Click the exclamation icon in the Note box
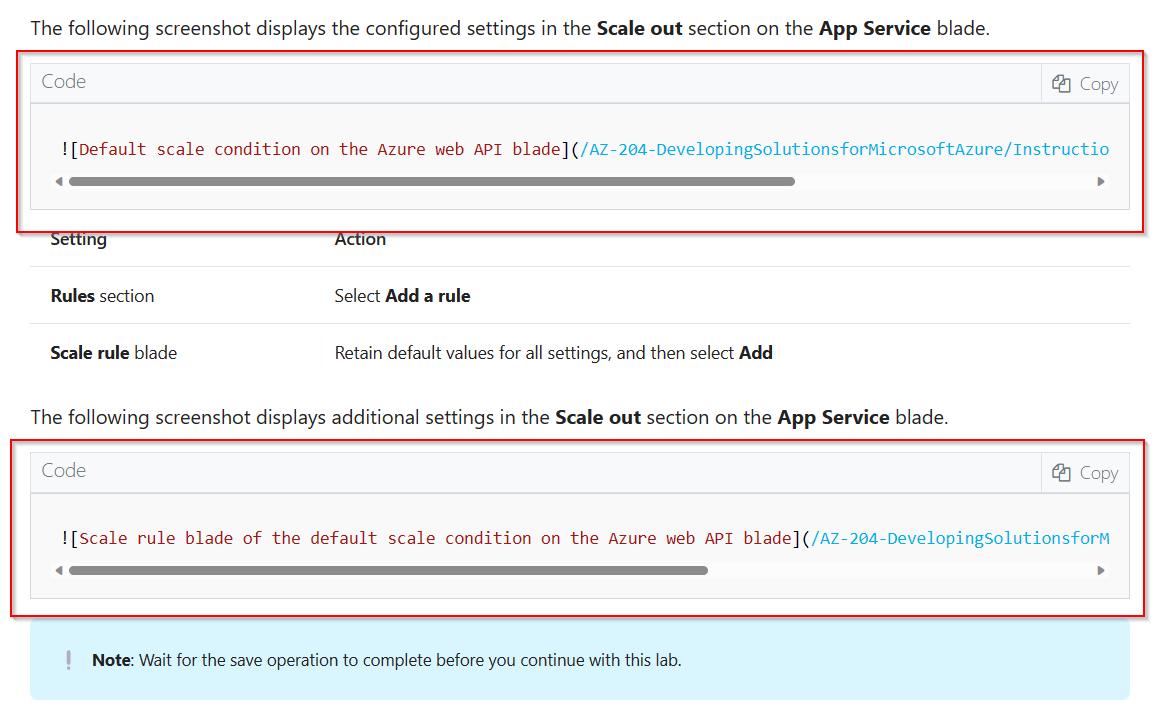The width and height of the screenshot is (1164, 720). (x=68, y=660)
